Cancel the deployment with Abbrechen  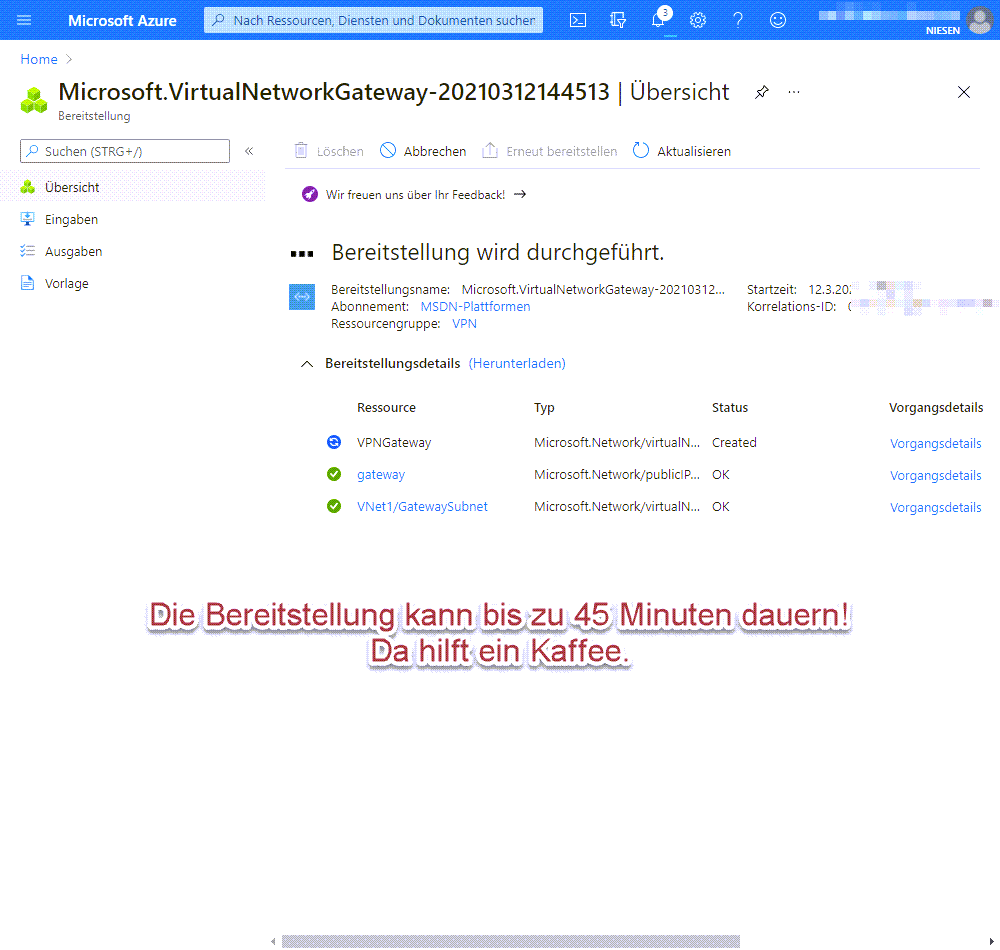[423, 151]
